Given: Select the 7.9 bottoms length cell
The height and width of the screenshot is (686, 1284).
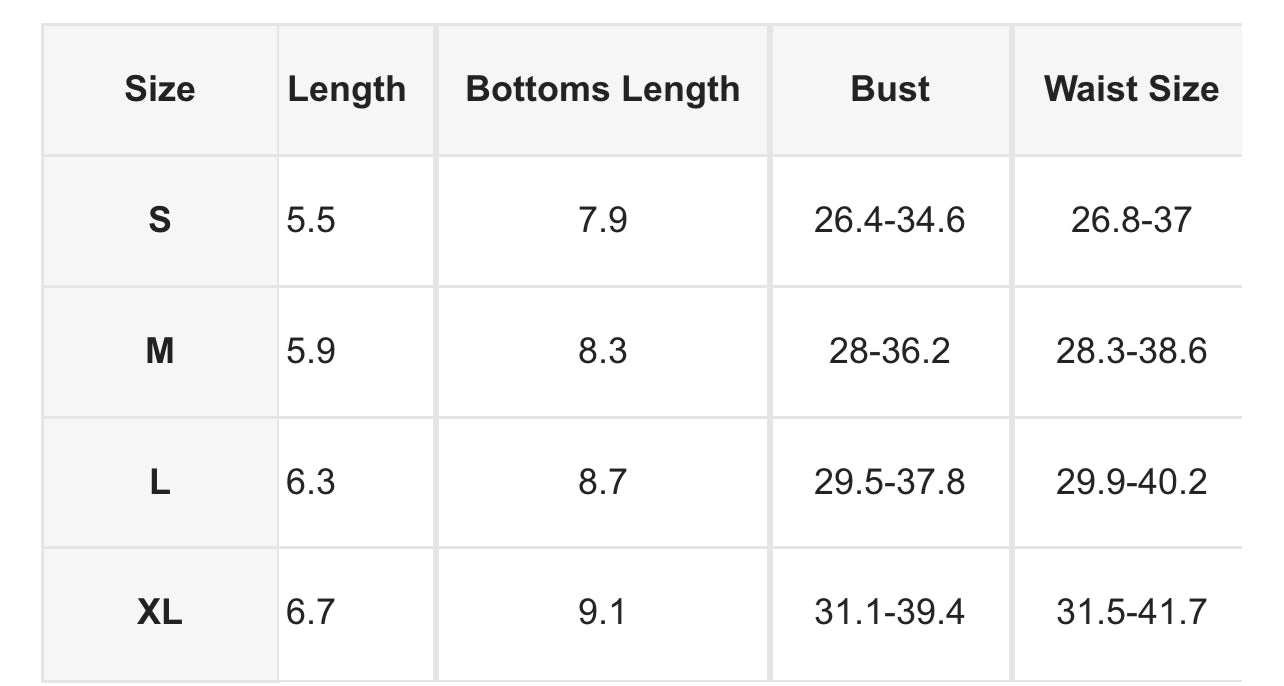Looking at the screenshot, I should (x=603, y=220).
